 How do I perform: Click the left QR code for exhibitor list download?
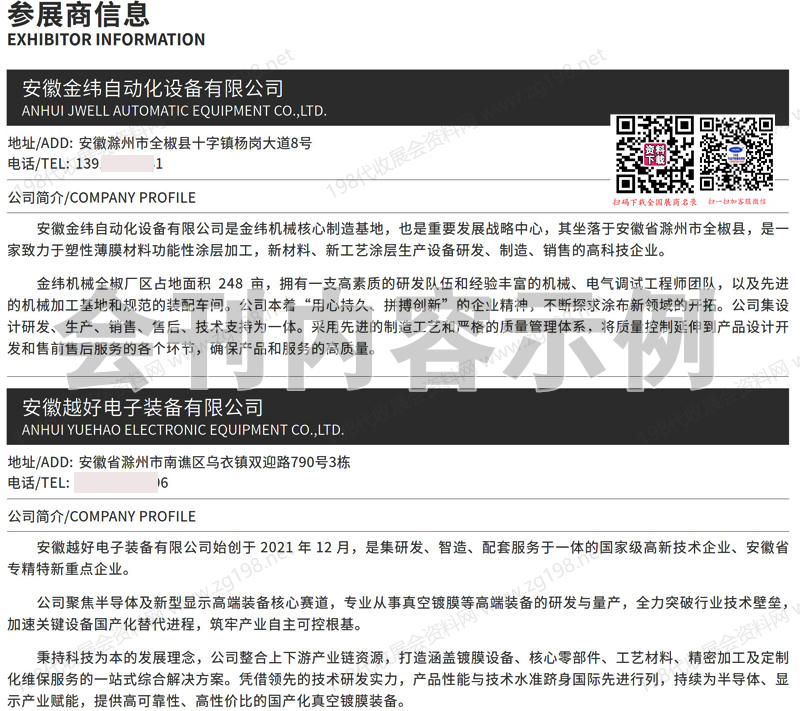[654, 155]
